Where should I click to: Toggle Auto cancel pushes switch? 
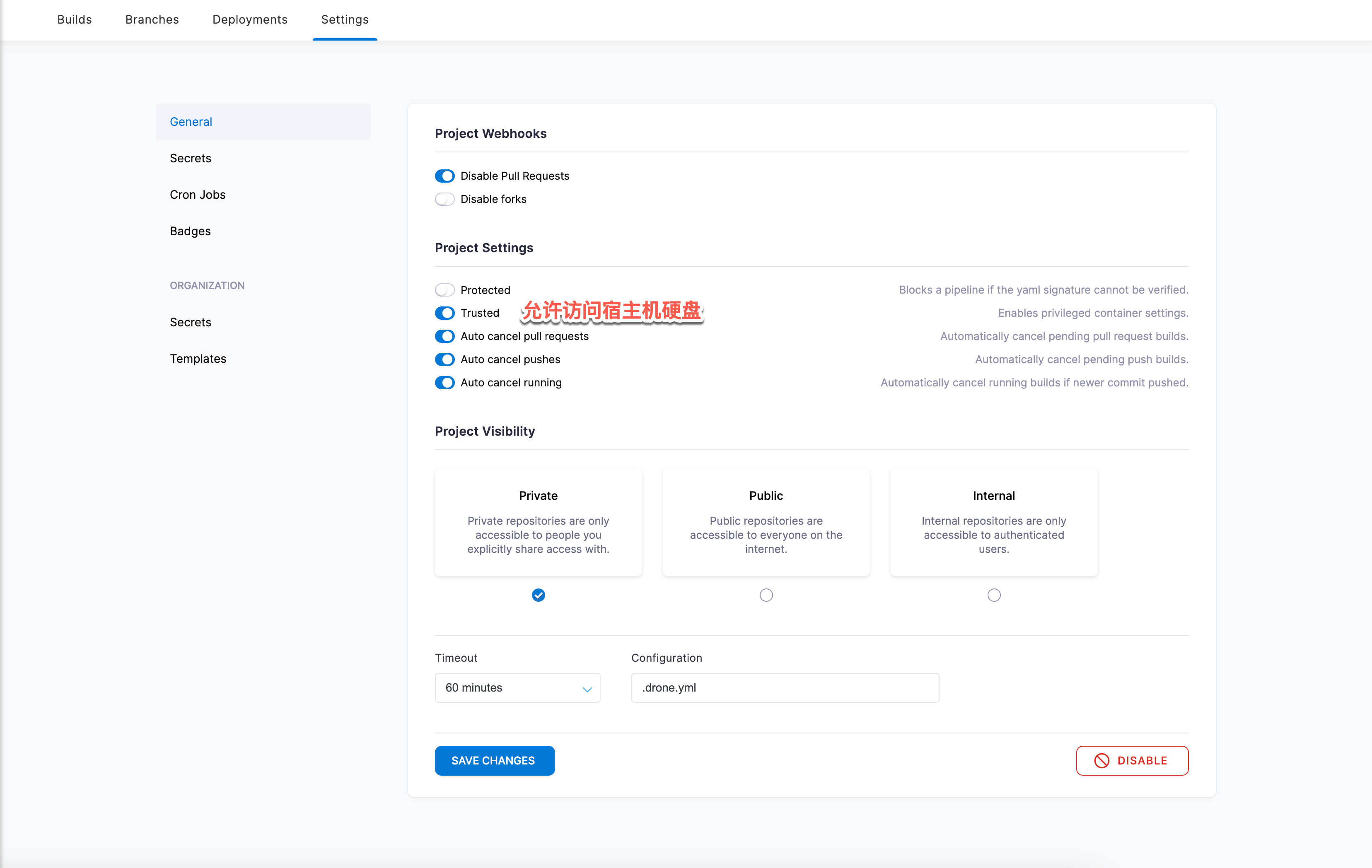point(444,359)
